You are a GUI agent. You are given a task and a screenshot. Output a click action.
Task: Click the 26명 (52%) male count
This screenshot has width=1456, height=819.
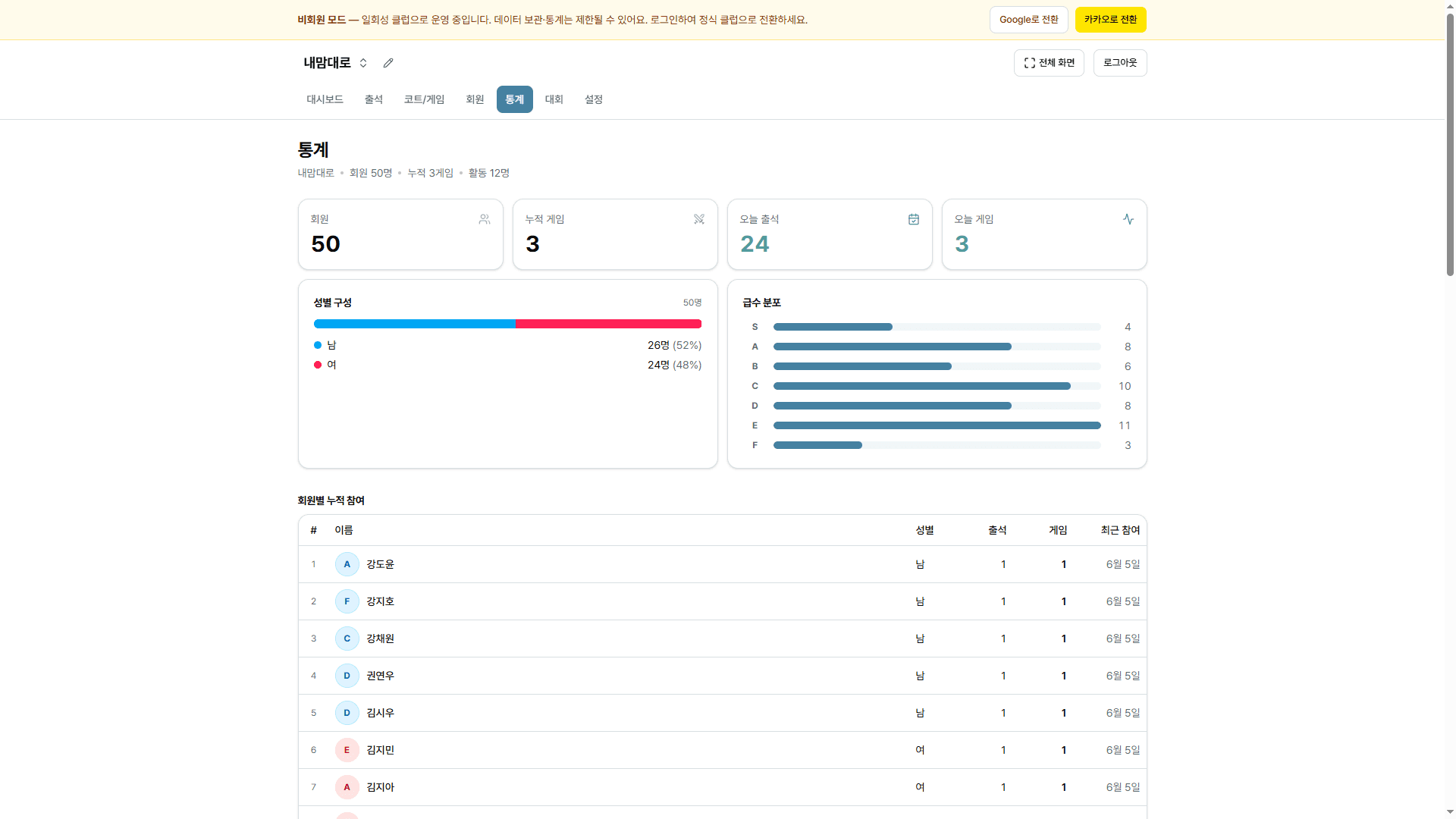click(x=674, y=345)
